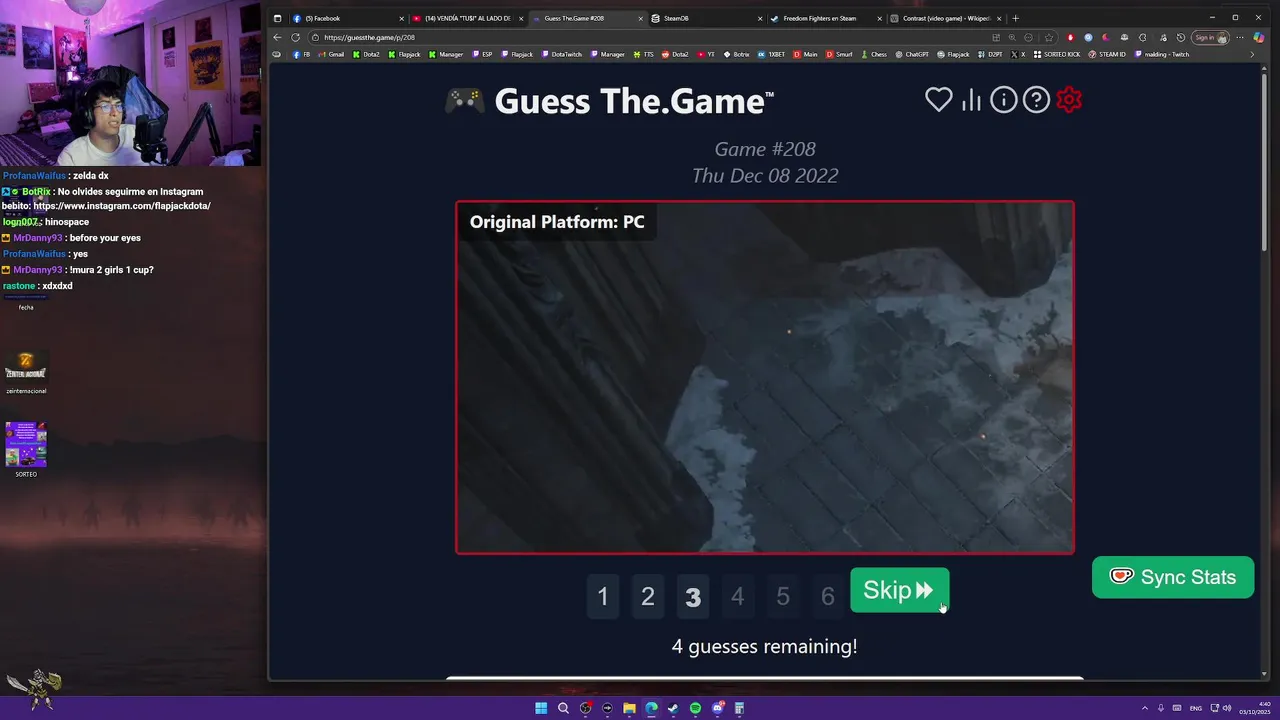Open taskbar search icon
Viewport: 1280px width, 720px height.
pos(563,708)
